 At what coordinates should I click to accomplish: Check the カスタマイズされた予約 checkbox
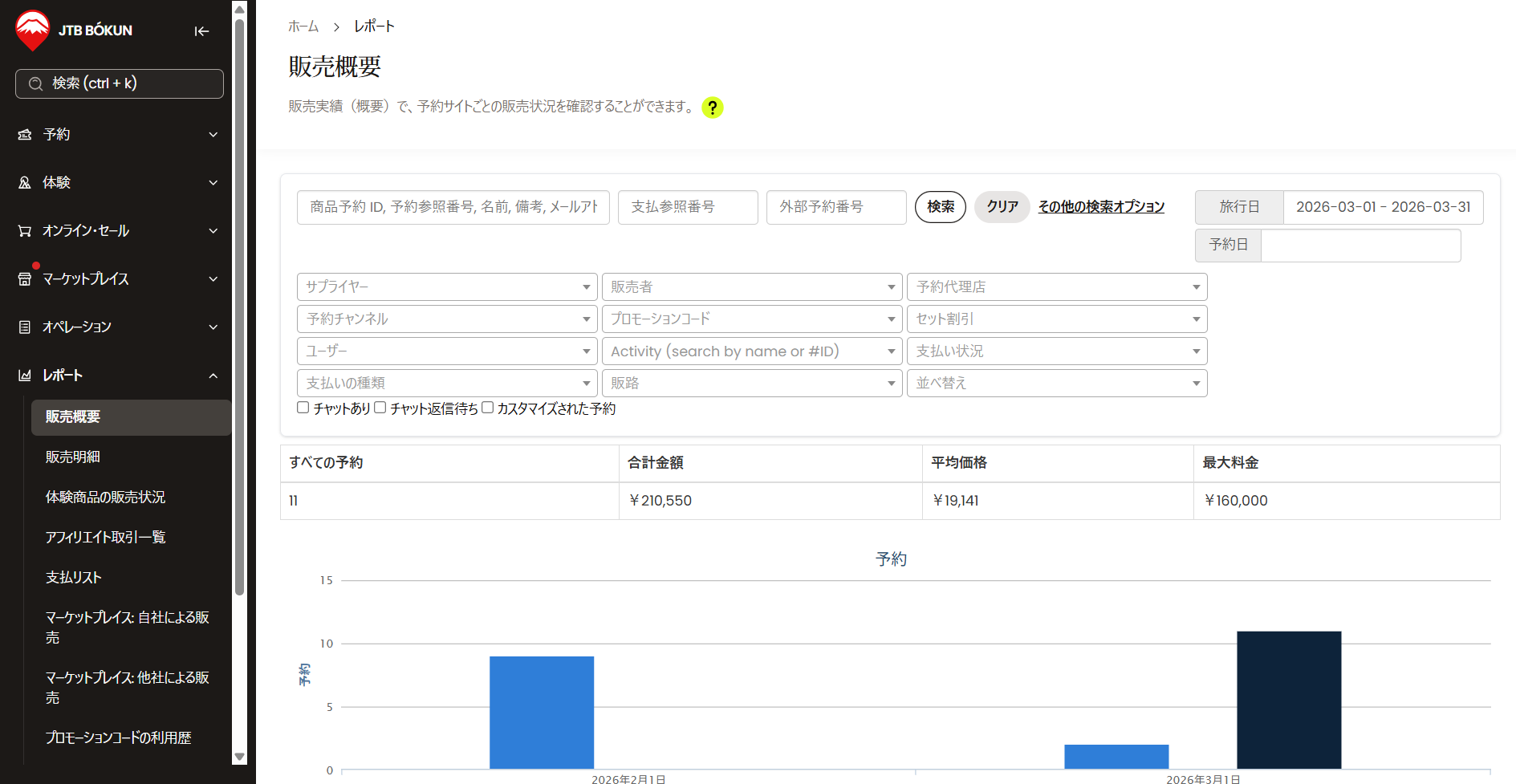tap(487, 408)
